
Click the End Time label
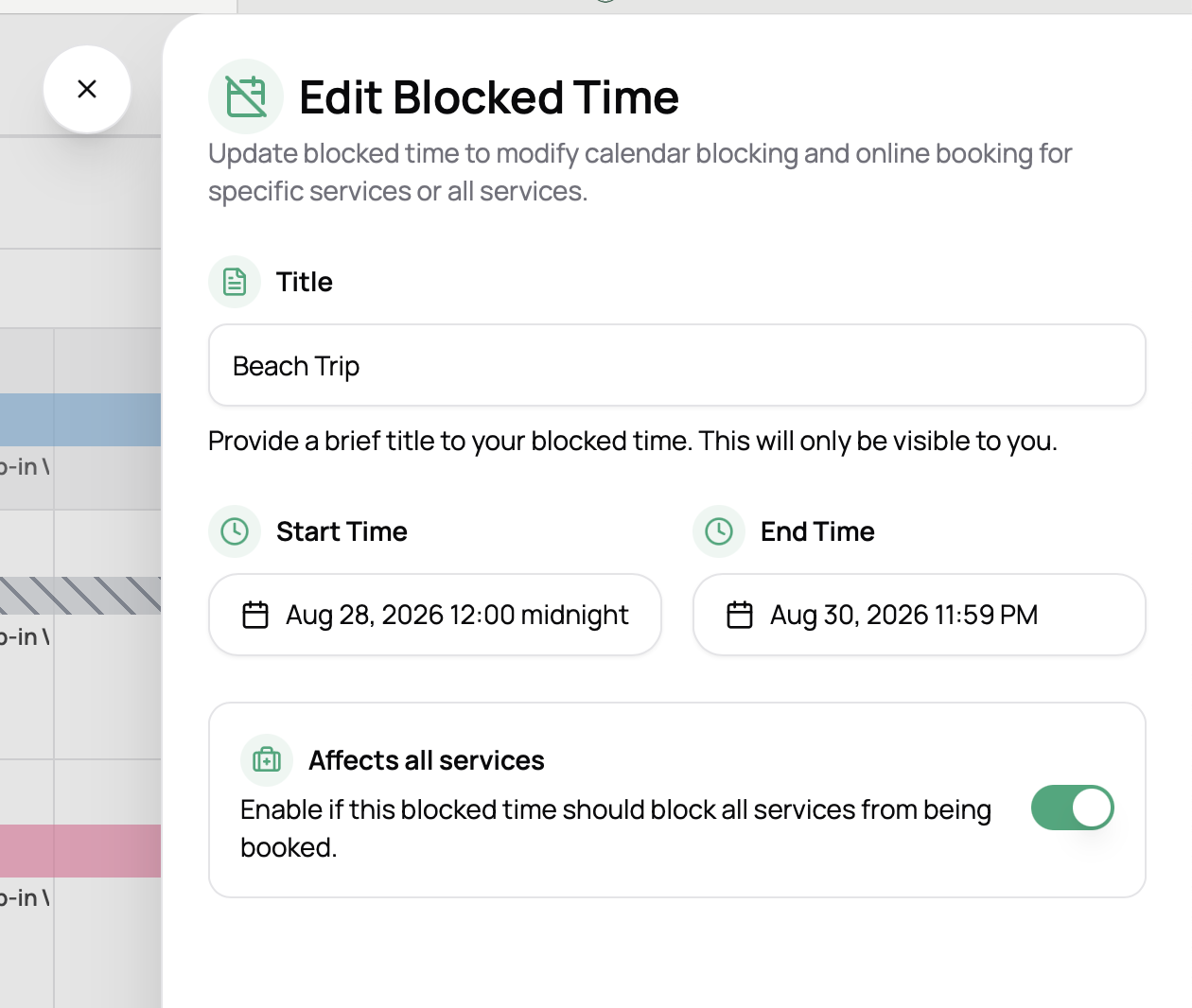tap(817, 531)
